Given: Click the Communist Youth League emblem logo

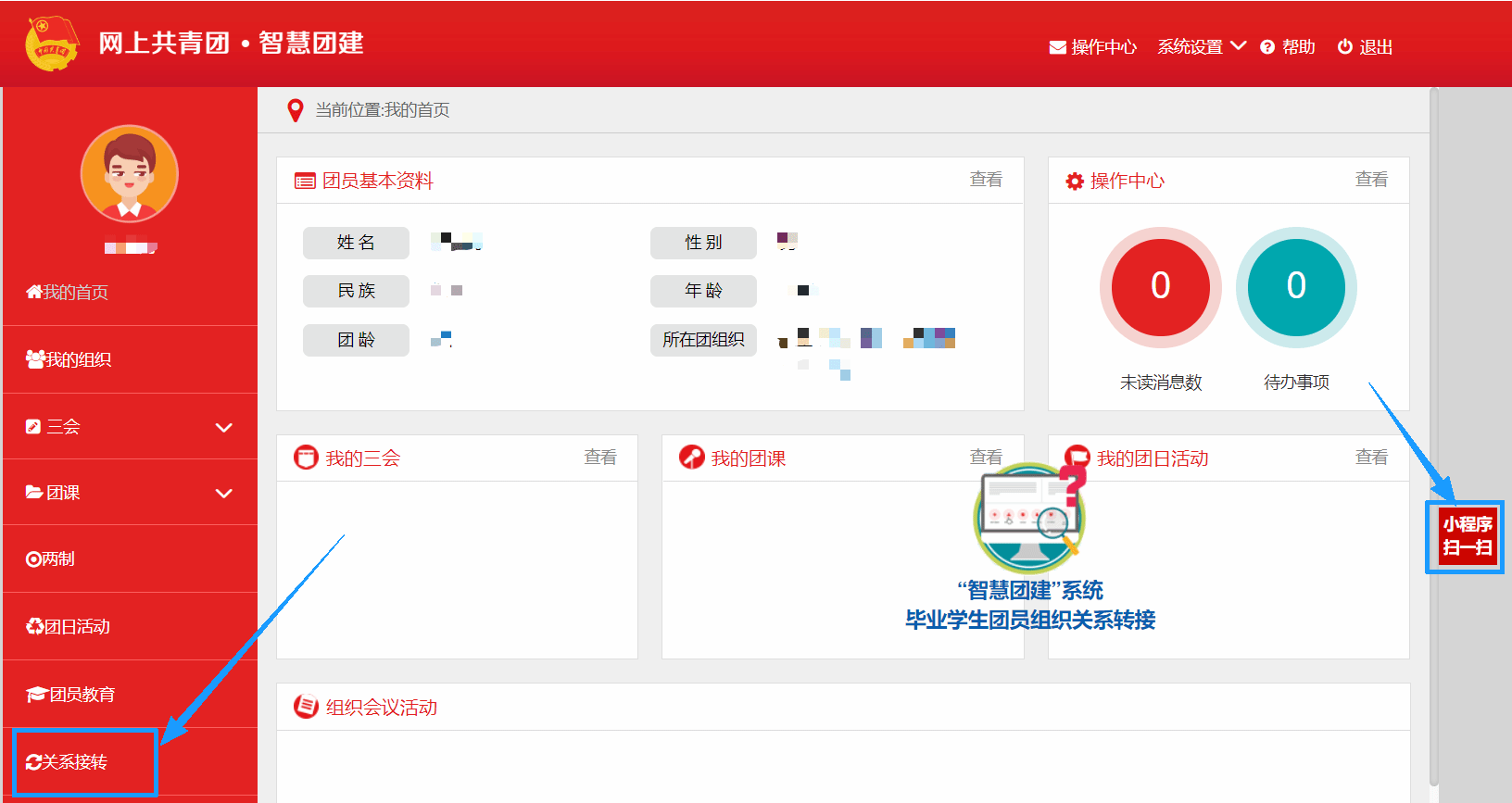Looking at the screenshot, I should pyautogui.click(x=51, y=44).
